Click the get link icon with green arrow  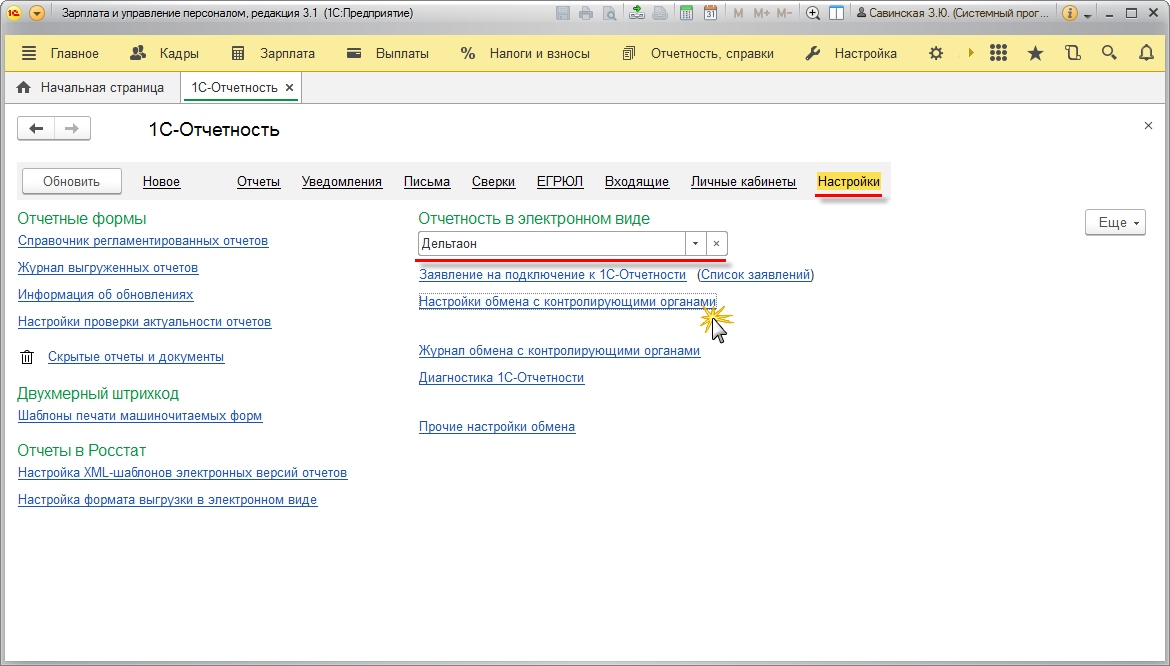pyautogui.click(x=636, y=13)
